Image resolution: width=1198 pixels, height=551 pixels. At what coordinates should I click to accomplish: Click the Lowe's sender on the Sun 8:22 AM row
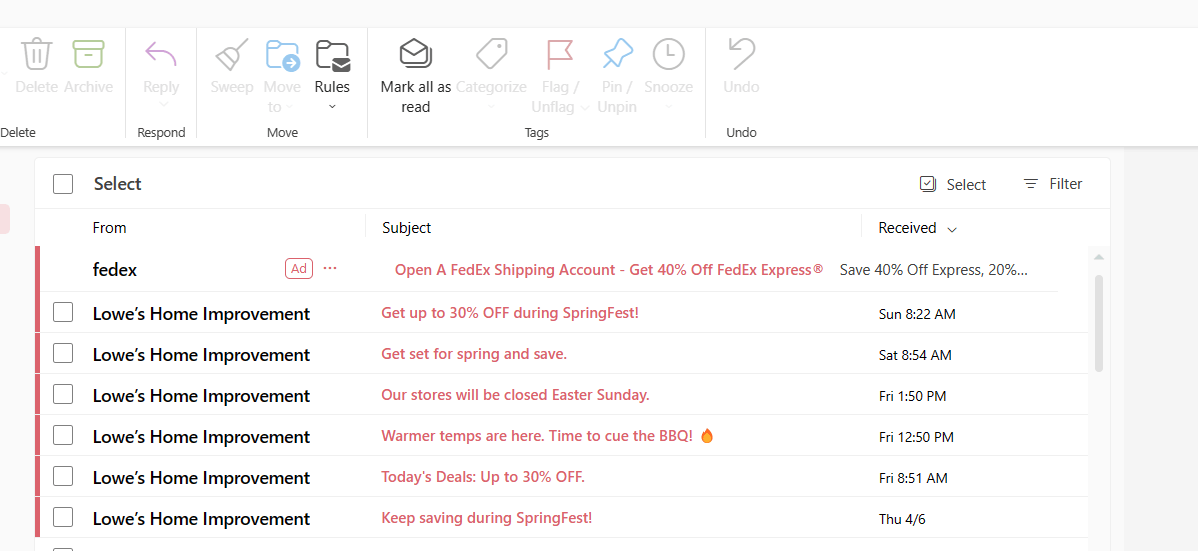click(201, 314)
